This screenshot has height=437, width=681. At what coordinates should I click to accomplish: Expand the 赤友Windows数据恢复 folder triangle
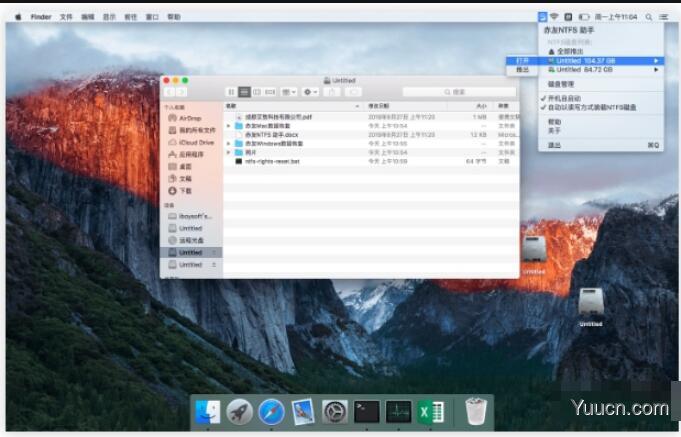228,143
